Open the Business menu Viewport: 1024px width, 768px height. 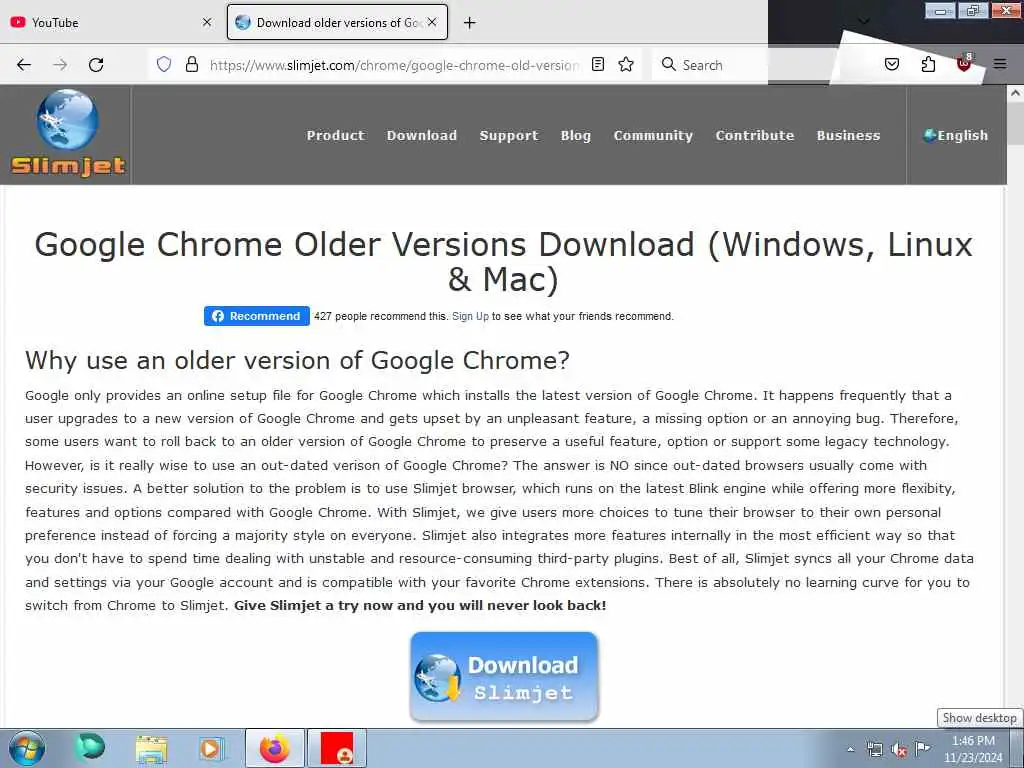click(x=848, y=135)
